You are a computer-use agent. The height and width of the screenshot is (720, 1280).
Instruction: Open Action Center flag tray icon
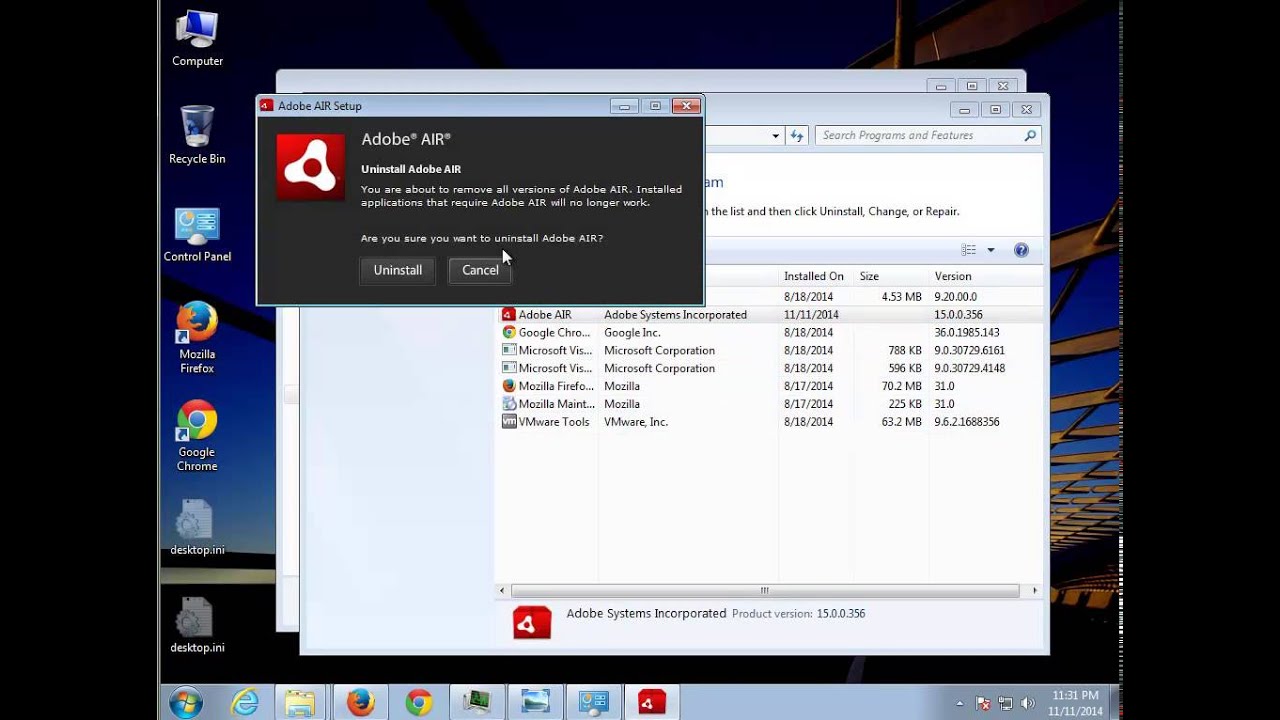tap(983, 703)
